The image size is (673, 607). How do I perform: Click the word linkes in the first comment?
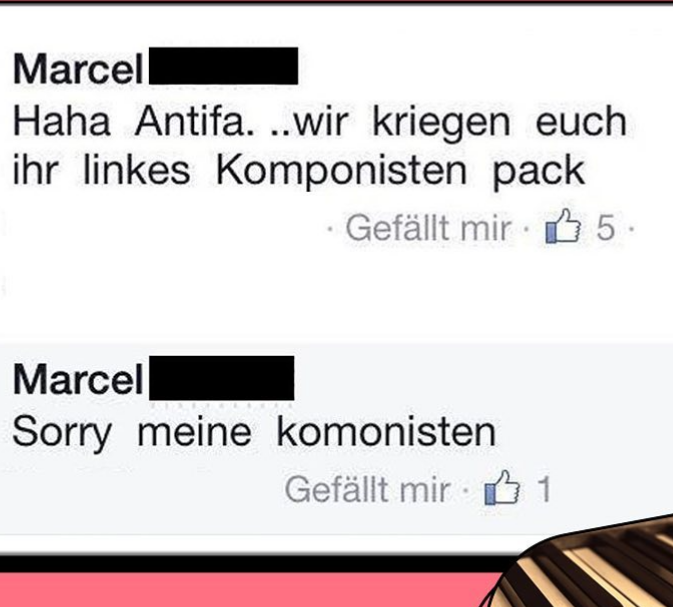pyautogui.click(x=136, y=170)
